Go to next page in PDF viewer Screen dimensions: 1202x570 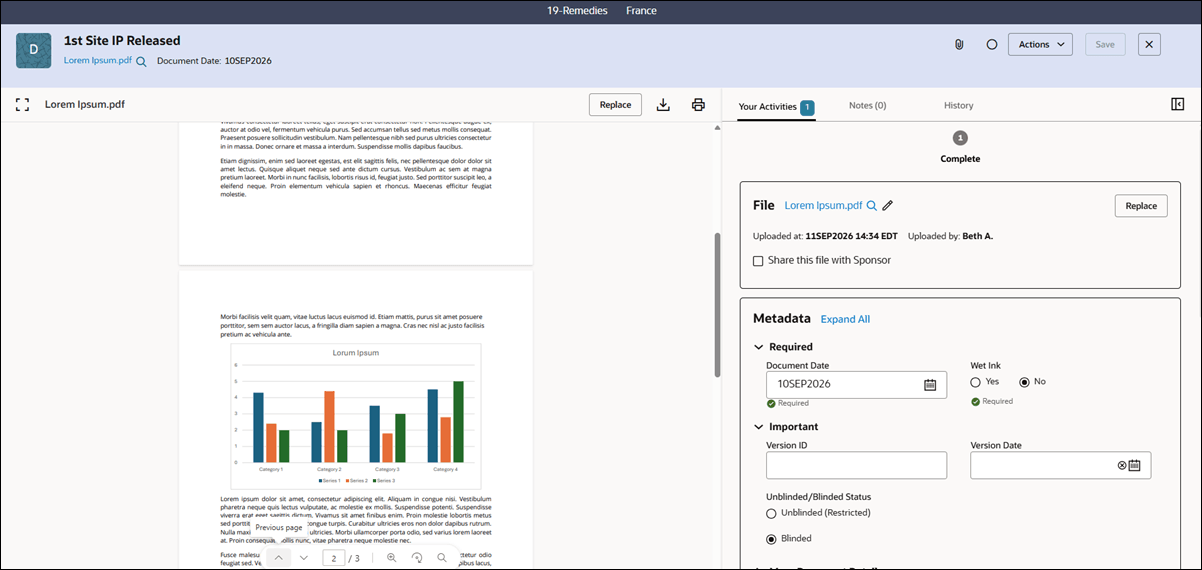click(x=304, y=558)
